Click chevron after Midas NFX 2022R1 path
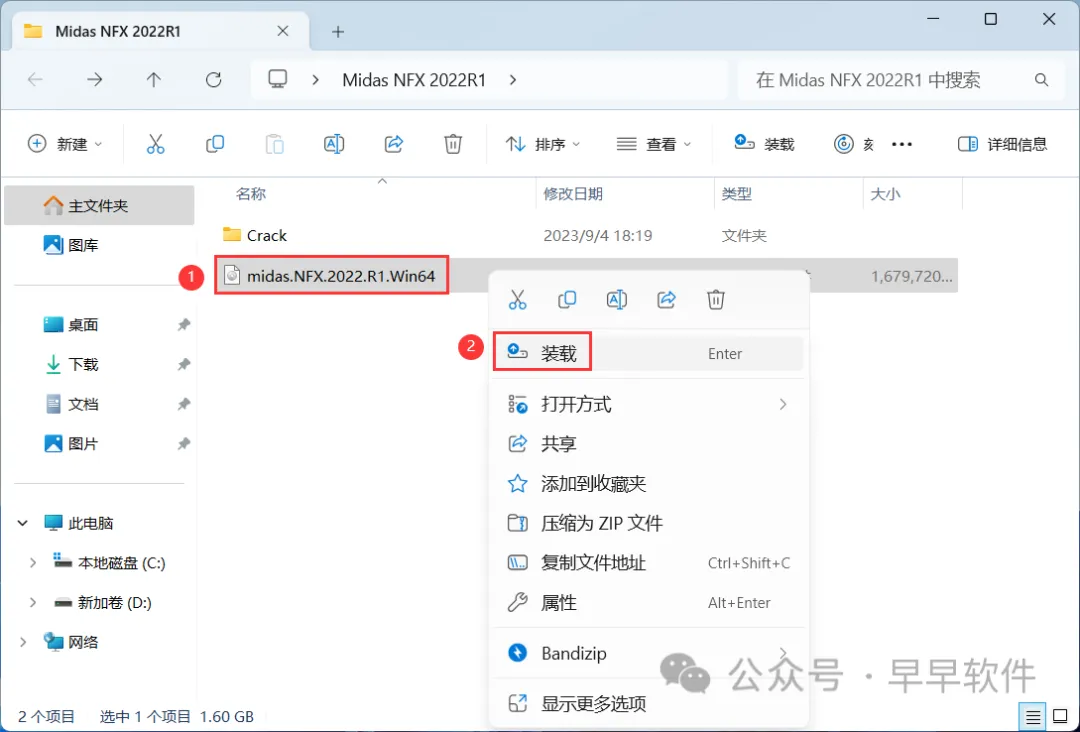 [512, 80]
